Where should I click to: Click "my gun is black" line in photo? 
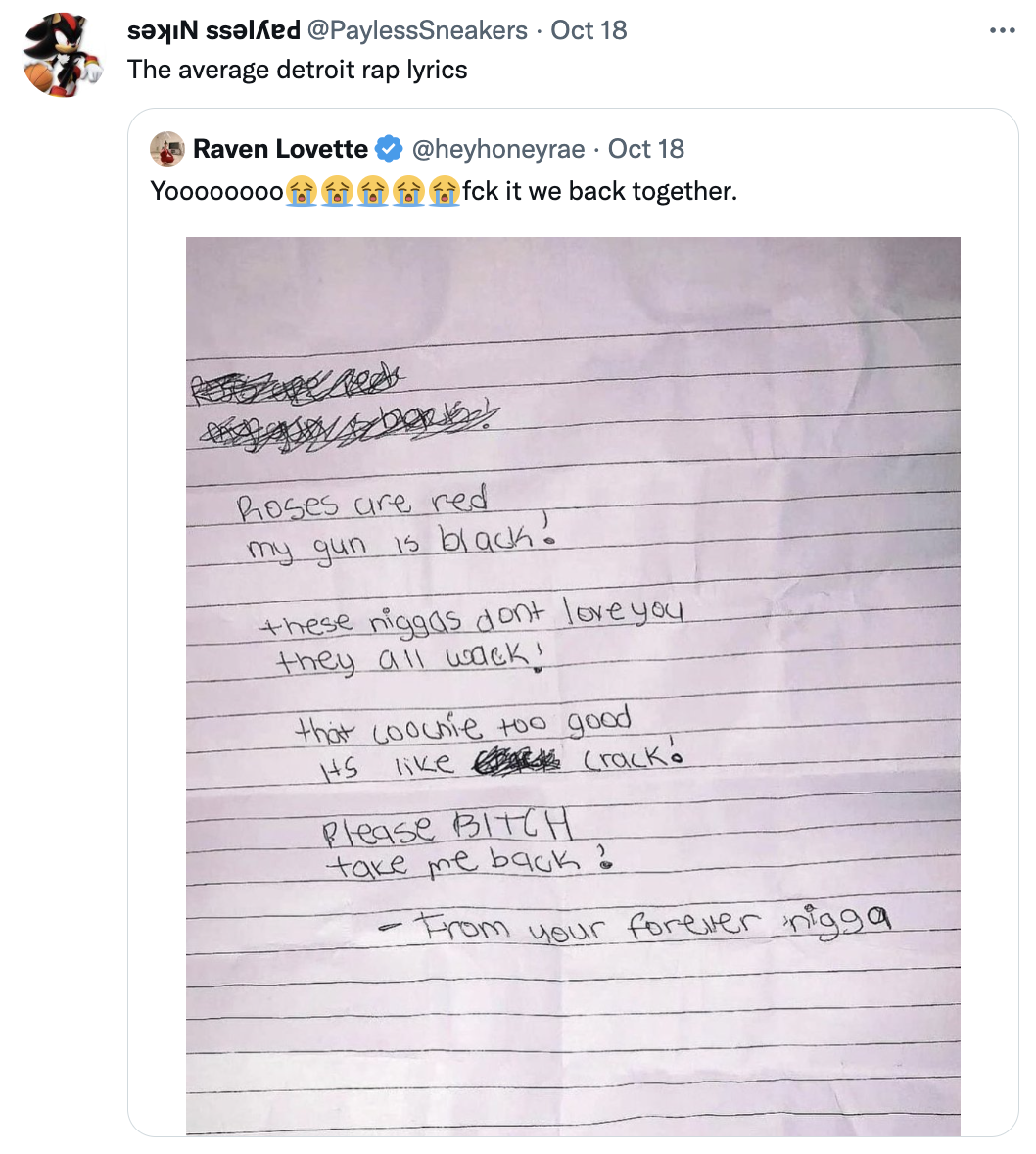pos(392,542)
